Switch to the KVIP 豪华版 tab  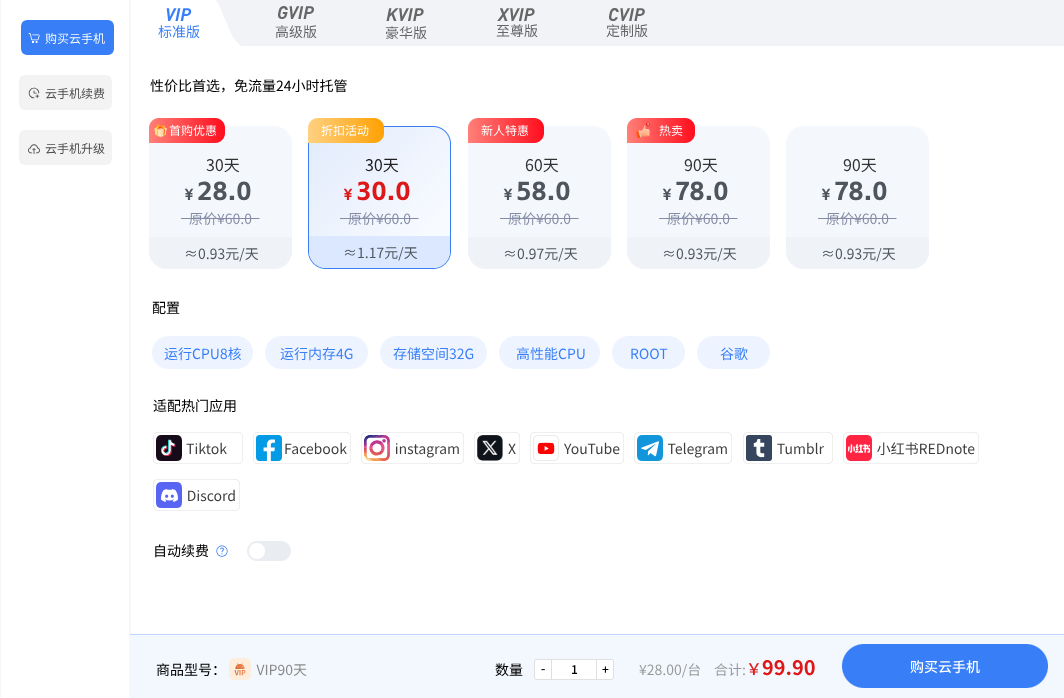406,23
